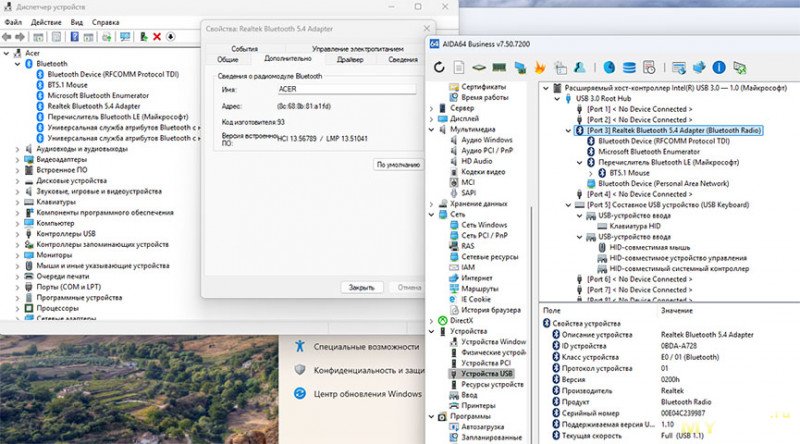Expand the BT5.1 Mouse node in AIDA64
The width and height of the screenshot is (800, 444).
click(x=591, y=173)
